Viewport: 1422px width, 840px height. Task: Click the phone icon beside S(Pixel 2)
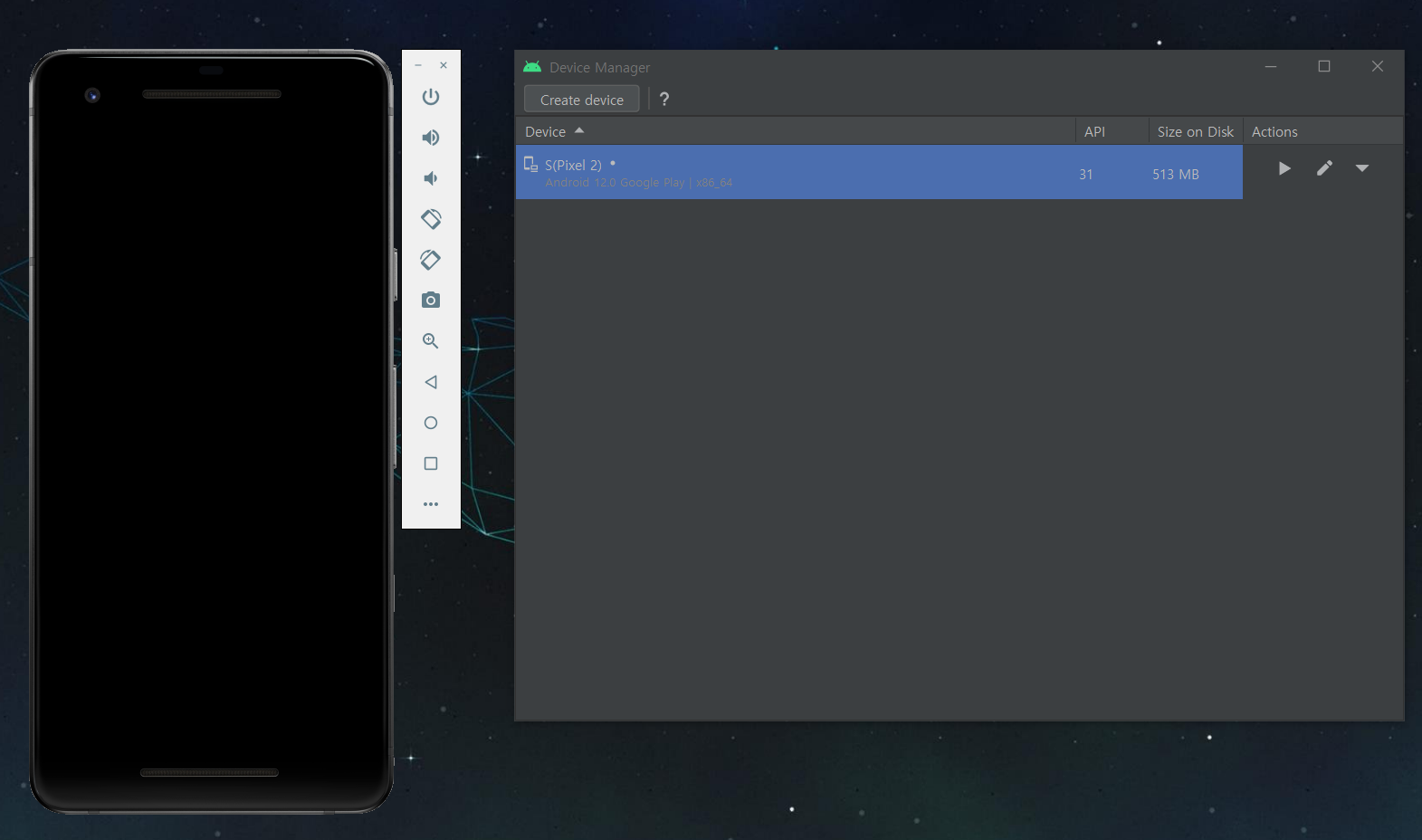(x=530, y=164)
